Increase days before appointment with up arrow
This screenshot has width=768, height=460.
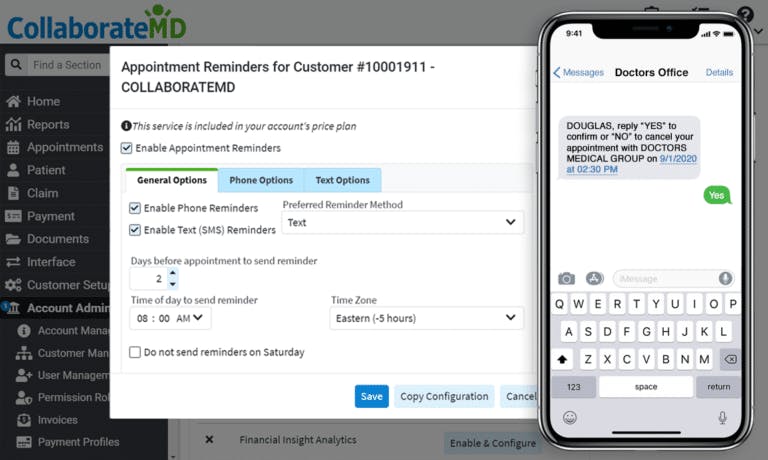[172, 273]
